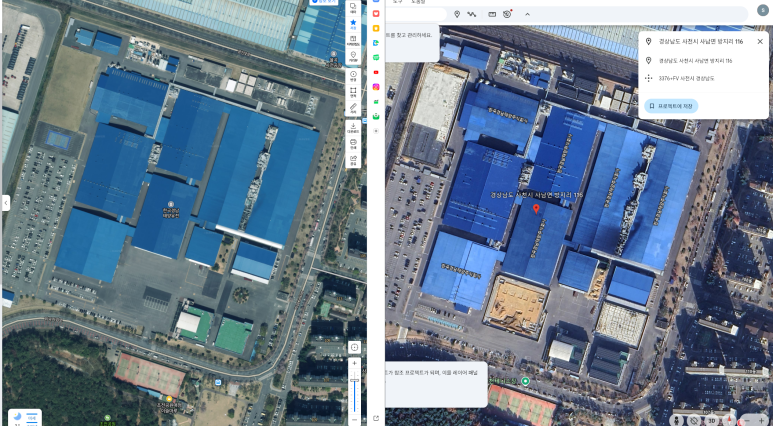Click the 다운로드 download map icon
The height and width of the screenshot is (426, 773).
(x=353, y=128)
